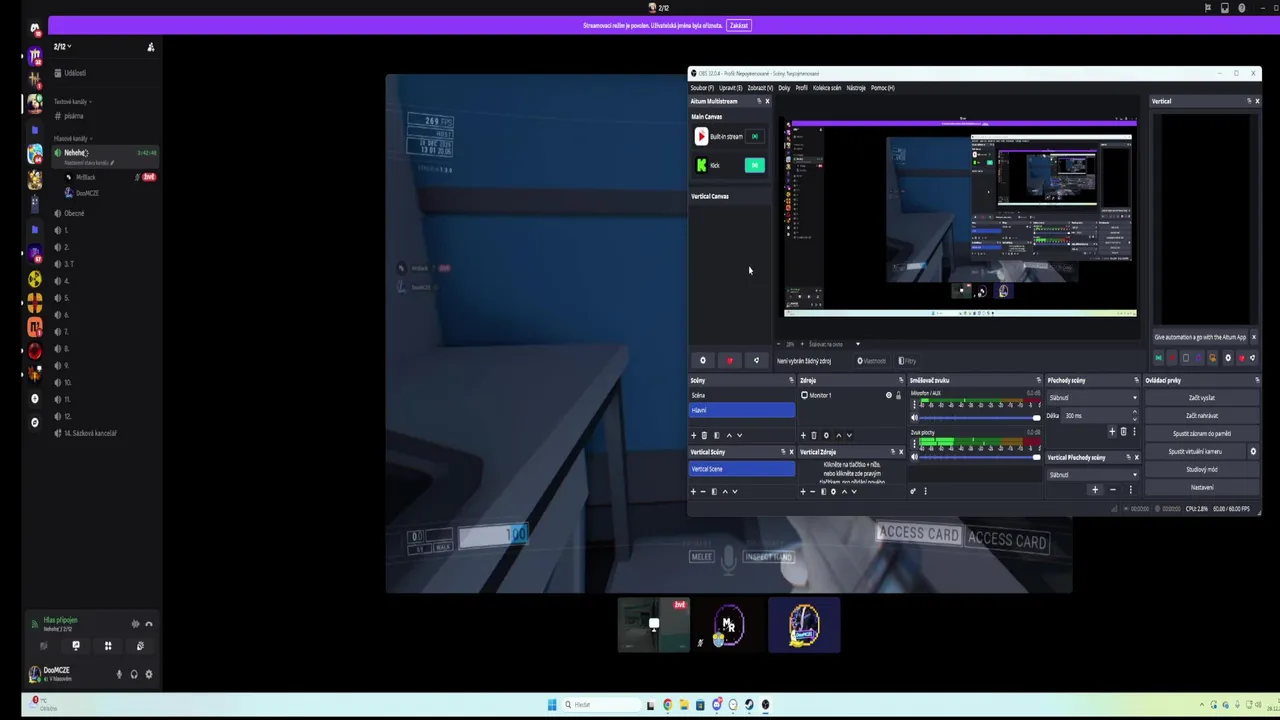Remove vertical scene with minus icon
This screenshot has width=1280, height=720.
pos(703,491)
